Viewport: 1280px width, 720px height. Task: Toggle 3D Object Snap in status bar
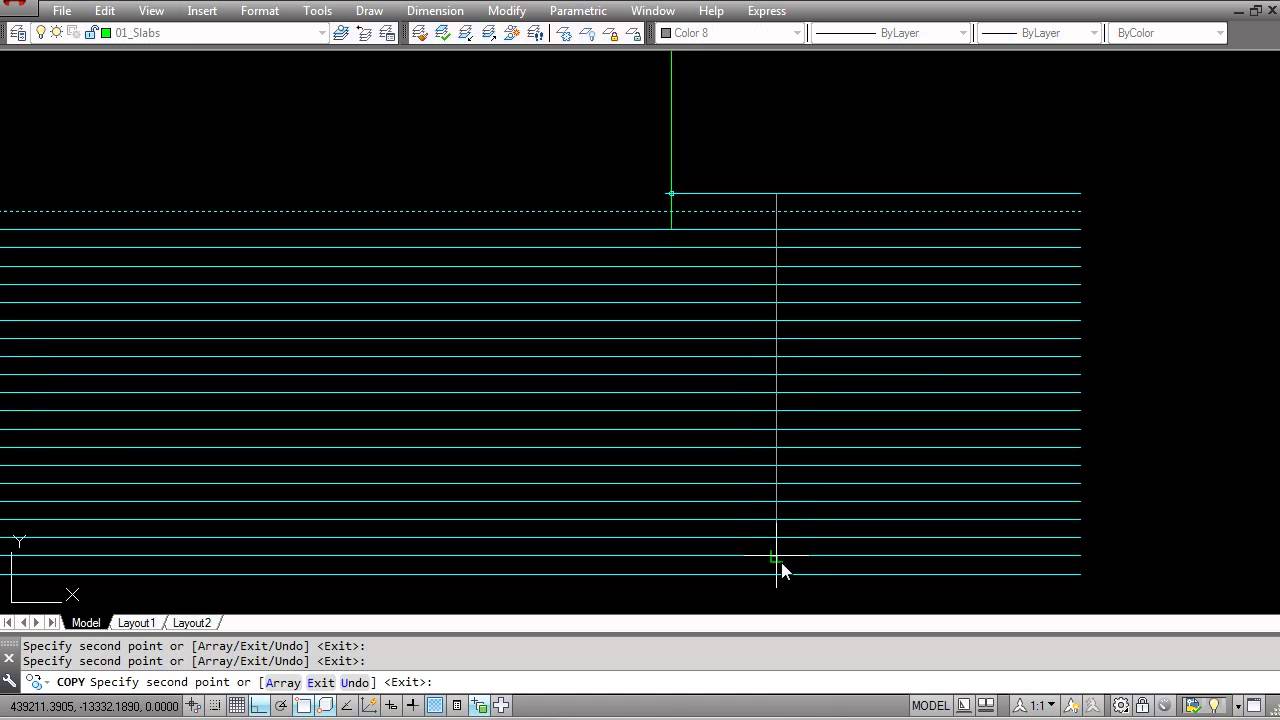coord(325,706)
